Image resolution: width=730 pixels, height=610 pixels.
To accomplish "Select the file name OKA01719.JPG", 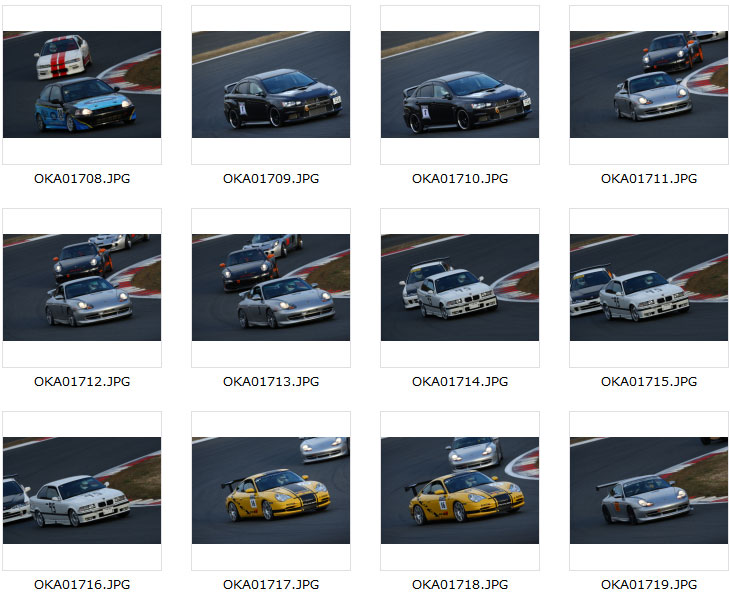I will point(649,585).
